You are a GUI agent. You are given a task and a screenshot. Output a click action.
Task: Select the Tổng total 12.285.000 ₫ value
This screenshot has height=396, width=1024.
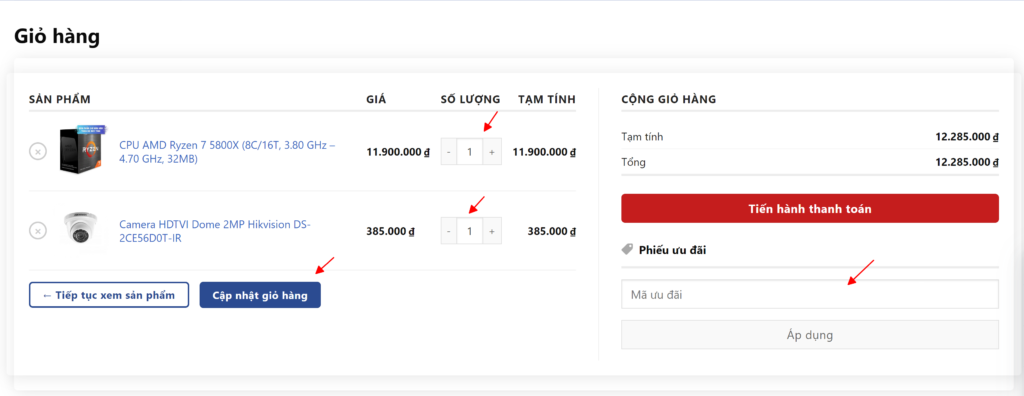pyautogui.click(x=967, y=161)
